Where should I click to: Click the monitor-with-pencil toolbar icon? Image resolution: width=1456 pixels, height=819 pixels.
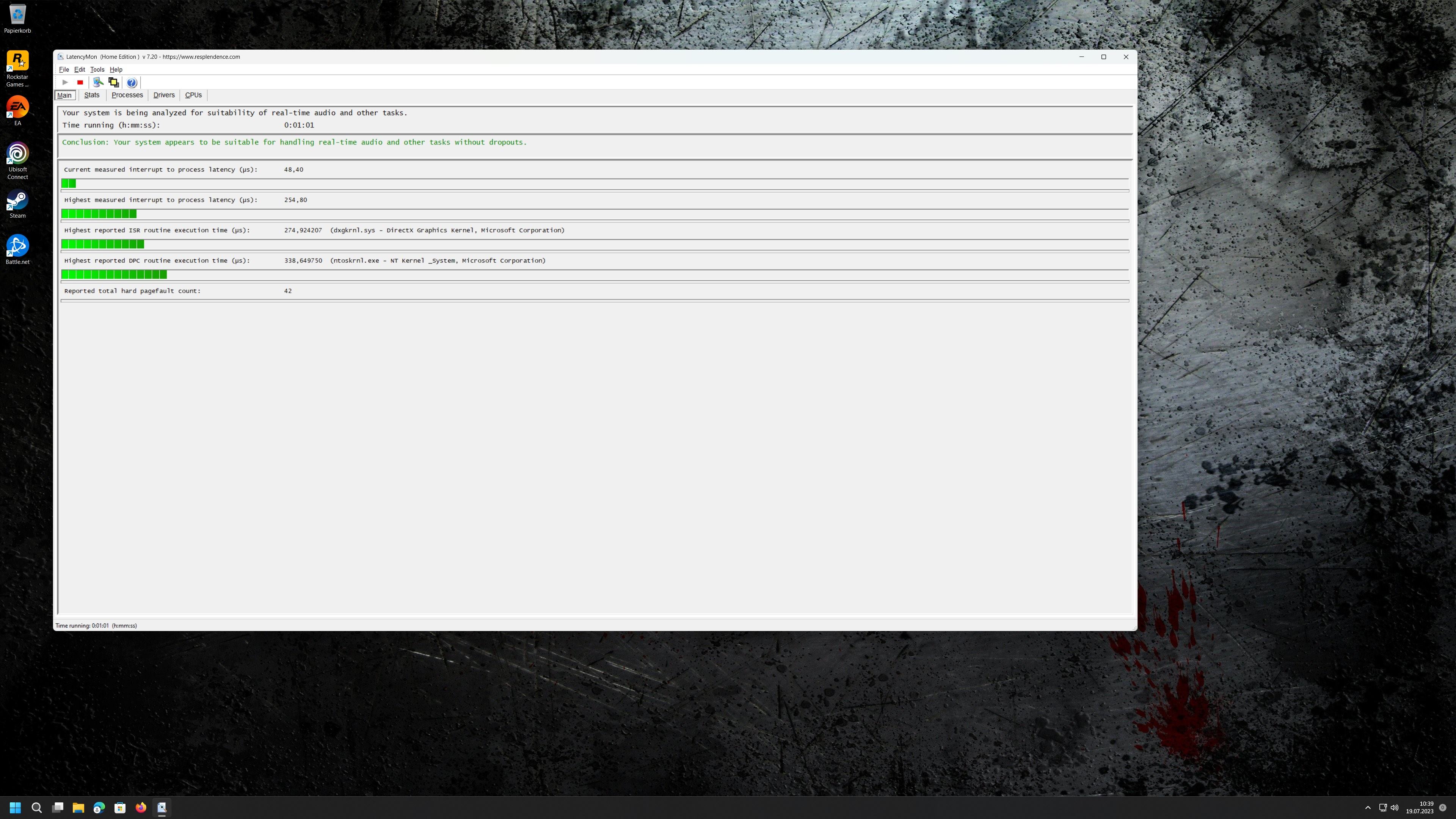pyautogui.click(x=98, y=83)
